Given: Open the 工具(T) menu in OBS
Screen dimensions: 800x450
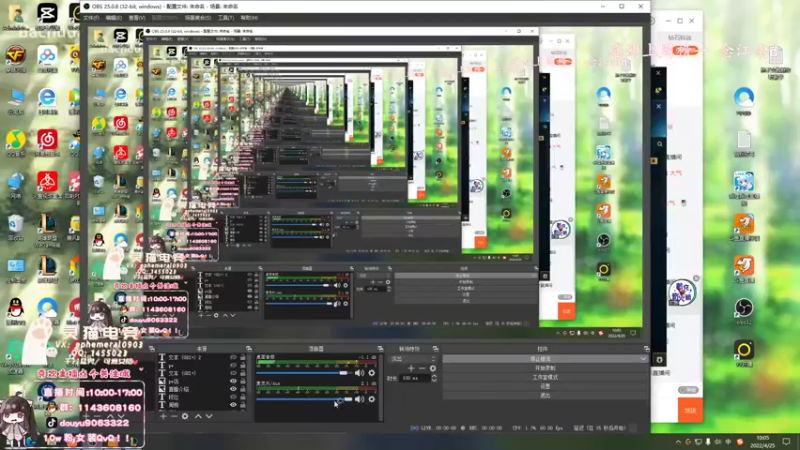Looking at the screenshot, I should [x=226, y=18].
